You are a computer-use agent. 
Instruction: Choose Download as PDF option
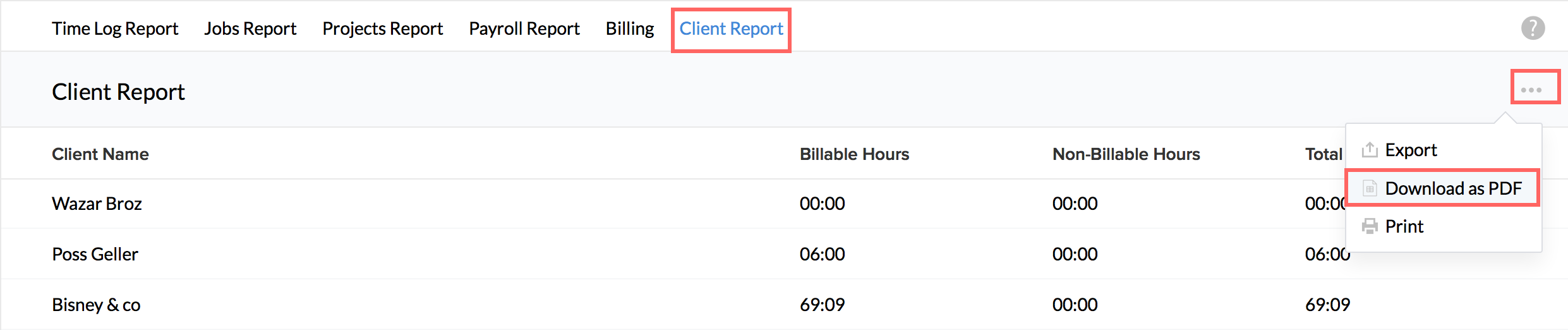pyautogui.click(x=1444, y=188)
